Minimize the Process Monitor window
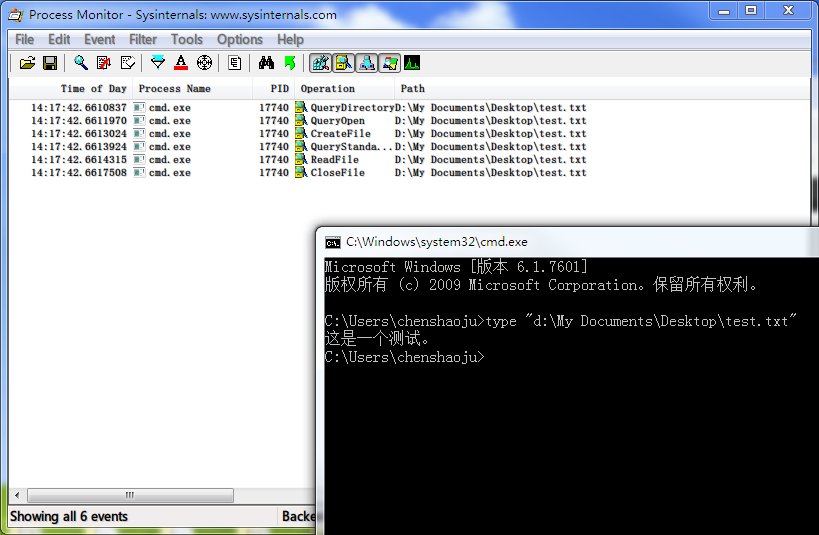The height and width of the screenshot is (535, 819). click(724, 10)
